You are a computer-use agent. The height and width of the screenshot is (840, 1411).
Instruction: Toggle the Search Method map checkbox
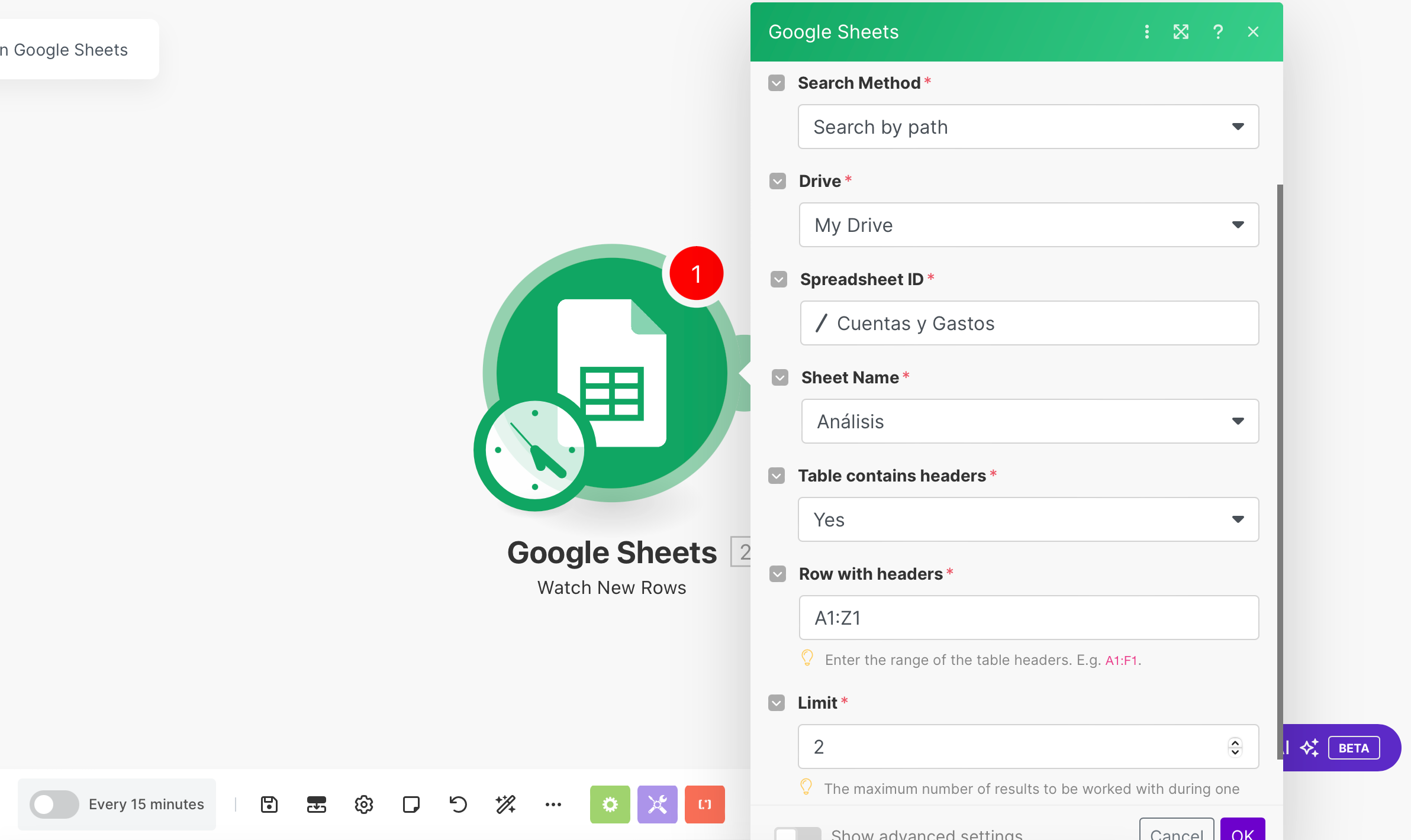tap(777, 83)
